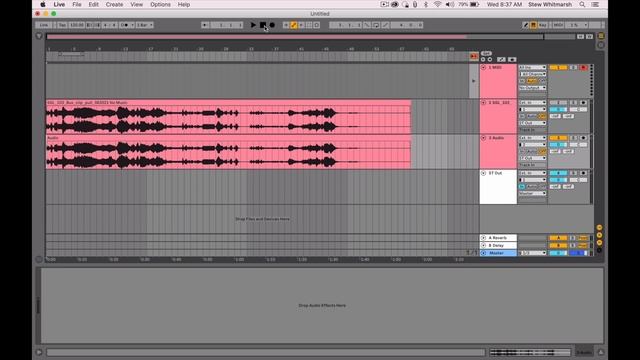The image size is (640, 360).
Task: Open the File menu
Action: click(x=77, y=4)
